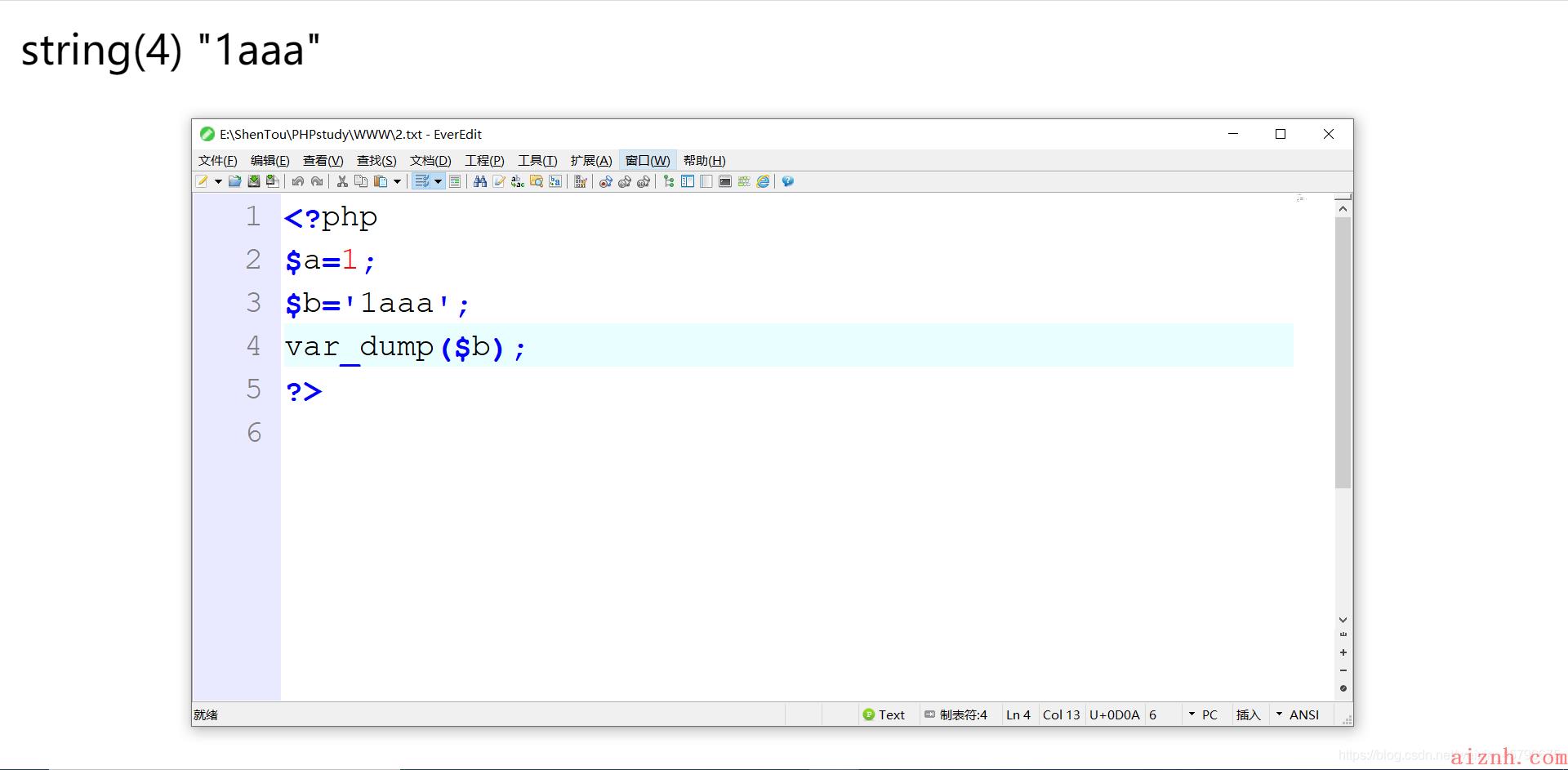Viewport: 1568px width, 770px height.
Task: Click the "<?php" opening tag line
Action: point(331,218)
